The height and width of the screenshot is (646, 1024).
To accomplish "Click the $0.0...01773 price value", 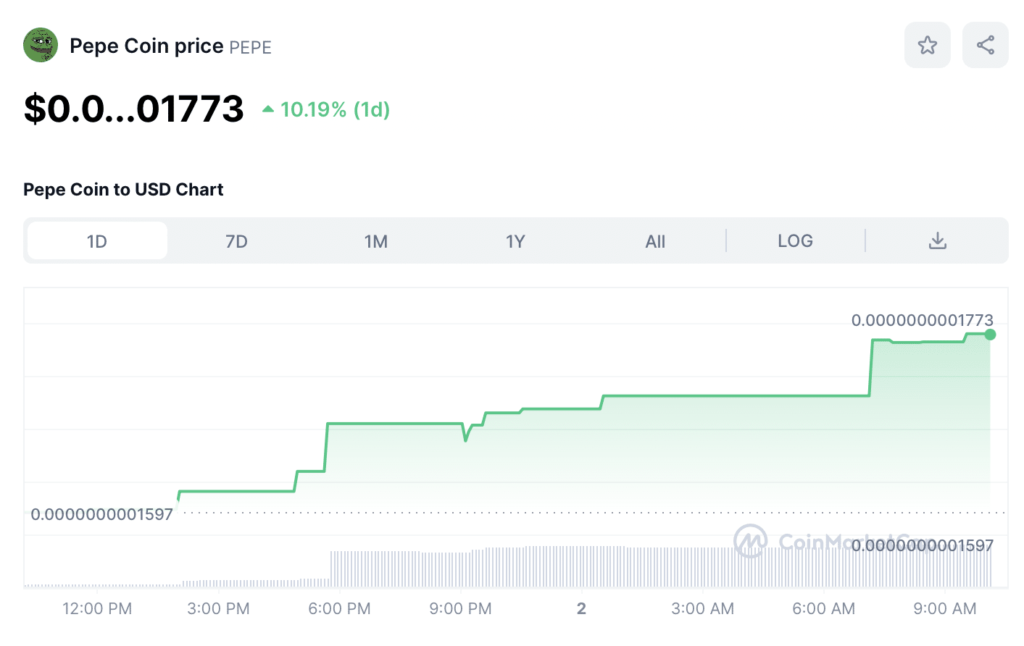I will [x=134, y=108].
